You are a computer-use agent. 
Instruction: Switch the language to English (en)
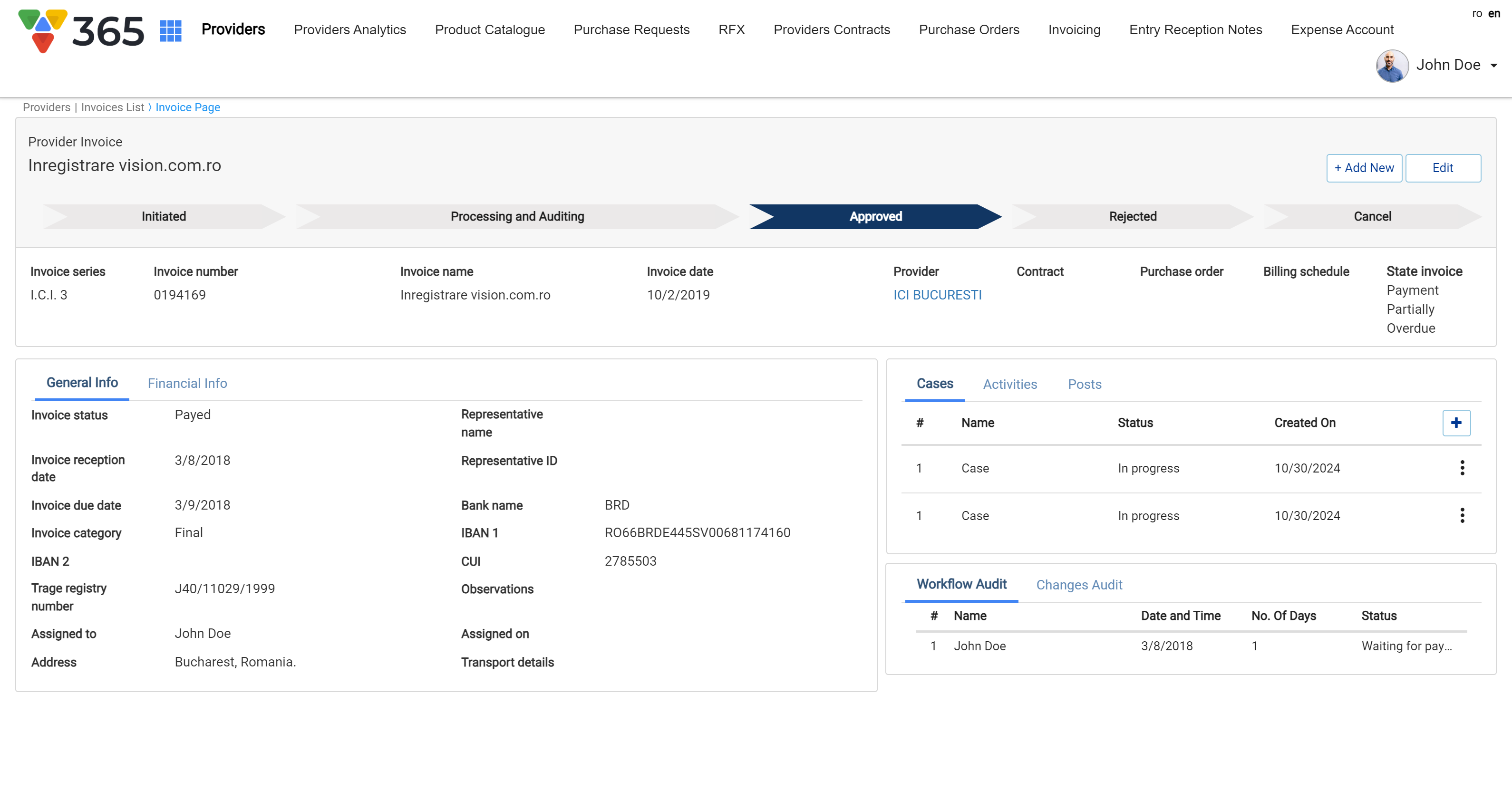tap(1494, 13)
